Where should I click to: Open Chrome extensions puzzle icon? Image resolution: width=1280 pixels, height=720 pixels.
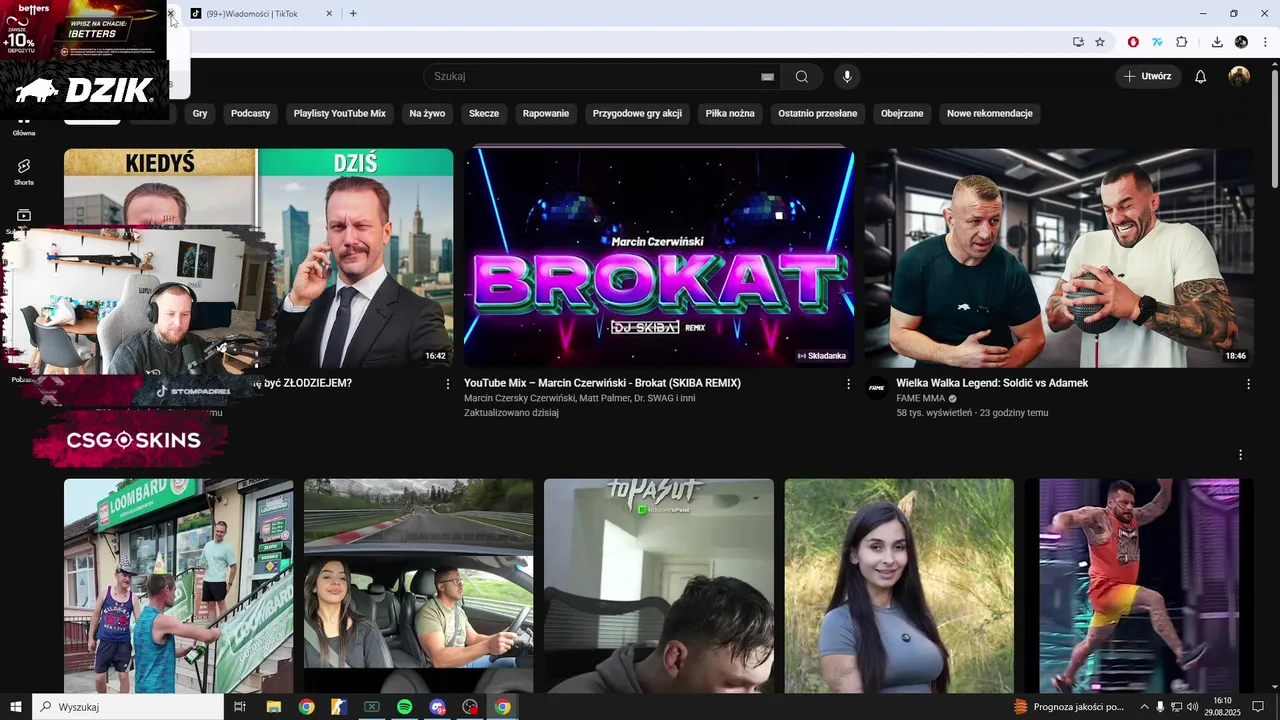tap(1181, 42)
